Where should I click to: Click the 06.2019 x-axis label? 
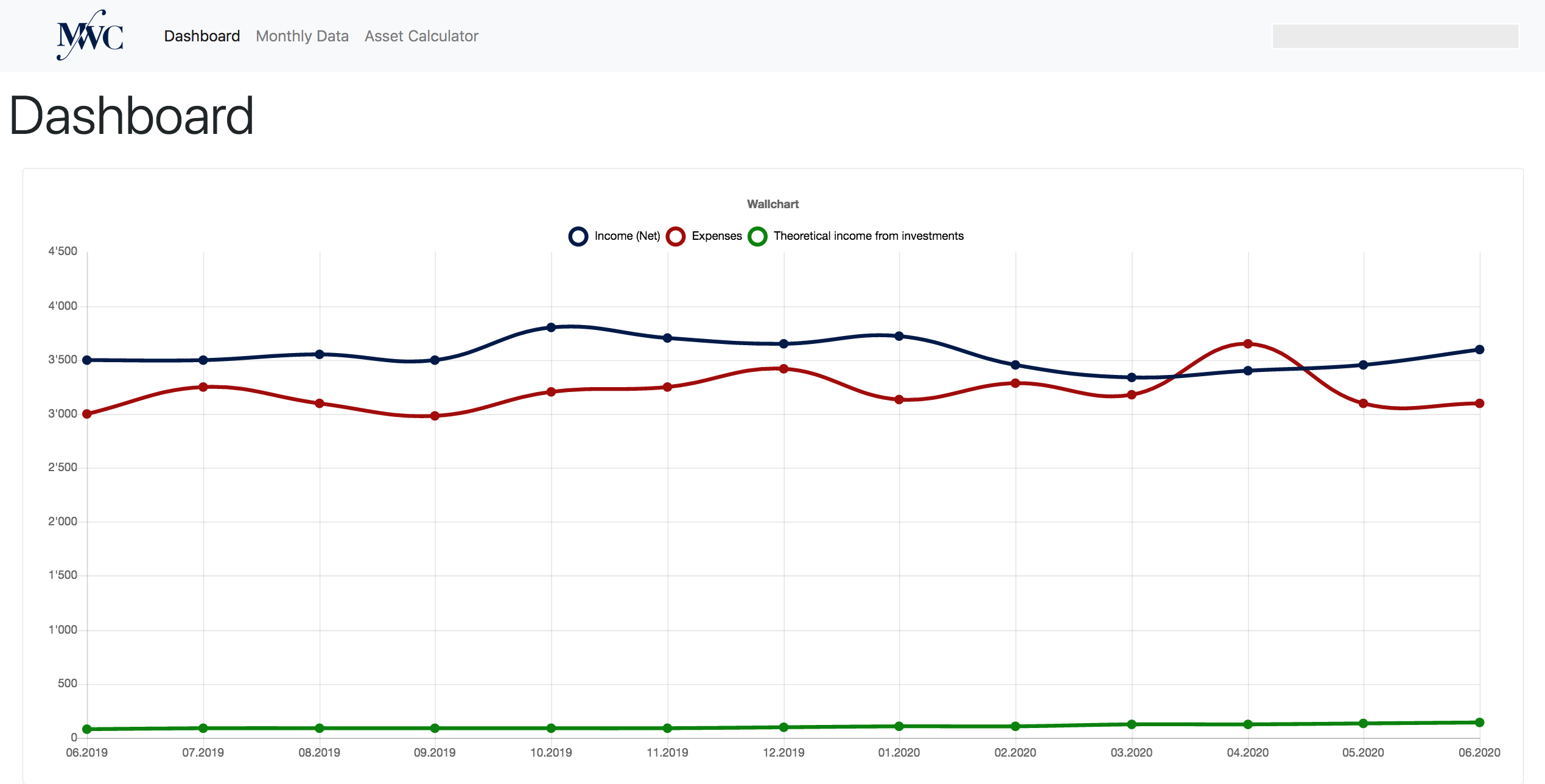(87, 752)
